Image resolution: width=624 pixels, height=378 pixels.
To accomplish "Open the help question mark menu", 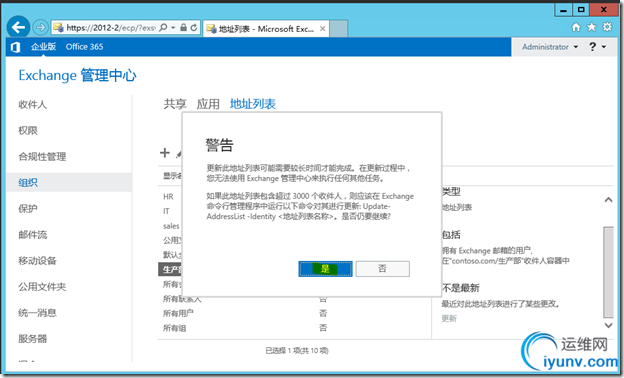I will 597,47.
